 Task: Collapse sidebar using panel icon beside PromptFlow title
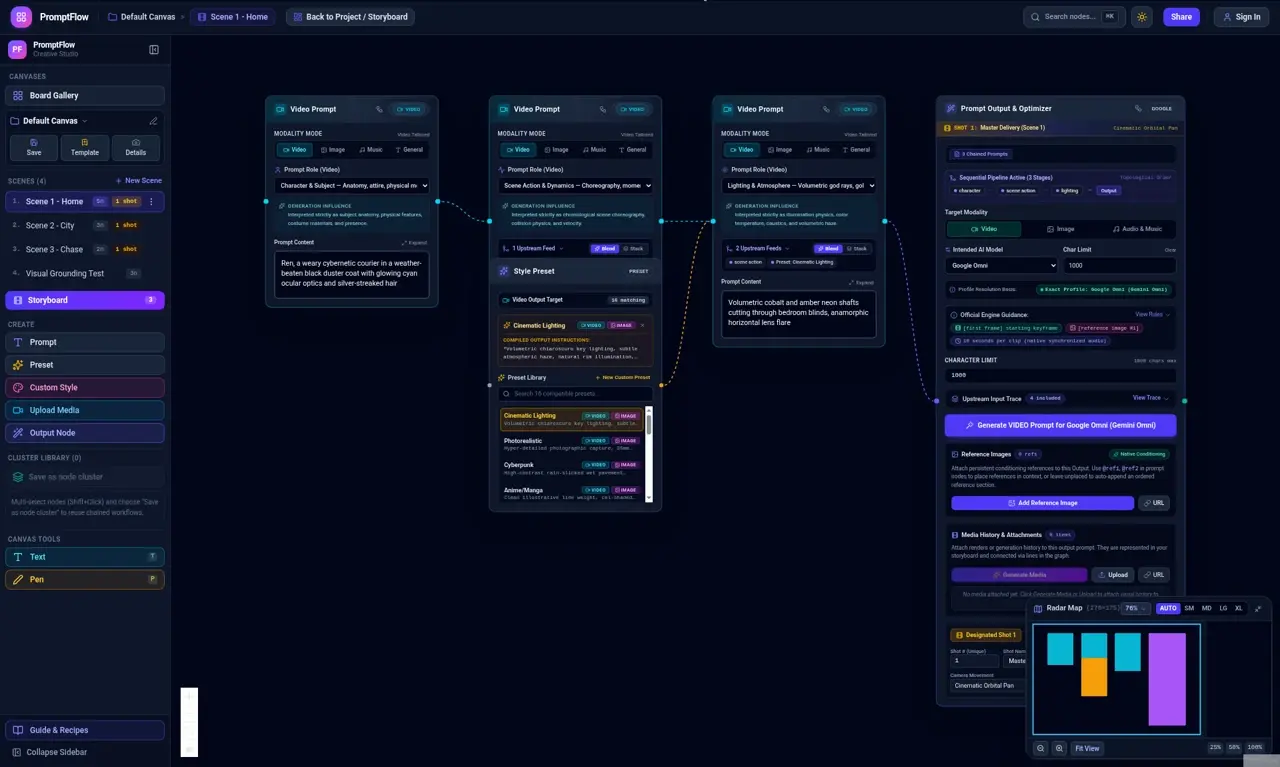[154, 49]
